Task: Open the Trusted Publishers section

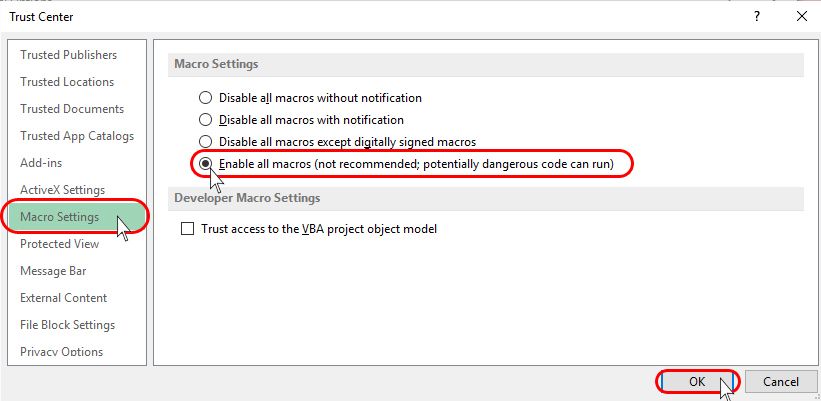Action: click(68, 55)
